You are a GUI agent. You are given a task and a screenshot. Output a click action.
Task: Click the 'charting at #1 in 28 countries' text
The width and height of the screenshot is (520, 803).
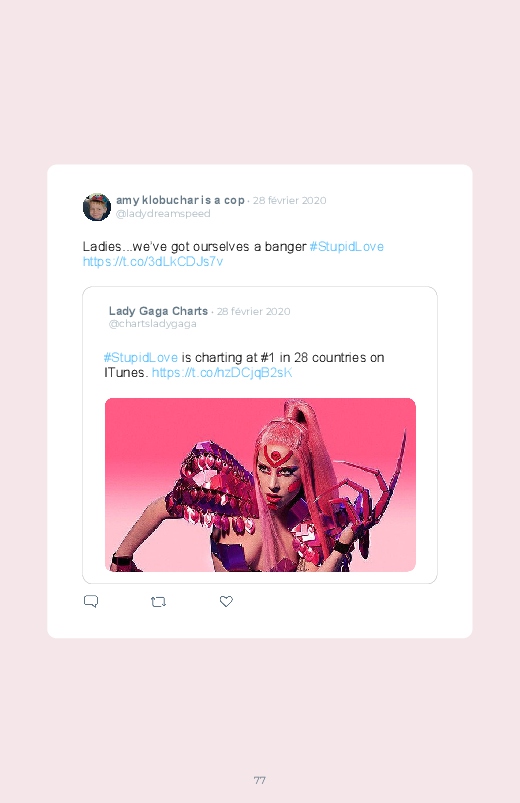[282, 357]
